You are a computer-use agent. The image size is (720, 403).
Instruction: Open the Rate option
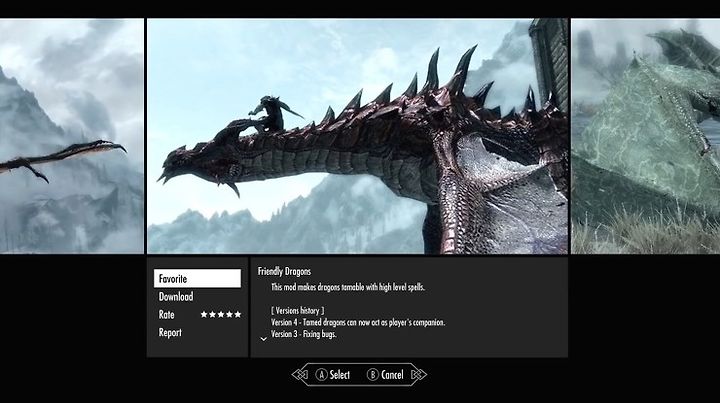coord(166,314)
